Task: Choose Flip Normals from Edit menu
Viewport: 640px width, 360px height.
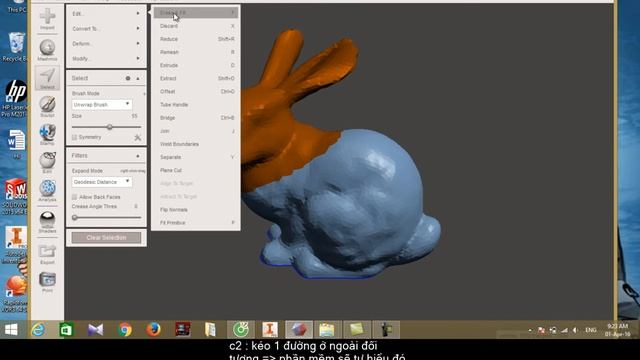Action: pyautogui.click(x=196, y=210)
